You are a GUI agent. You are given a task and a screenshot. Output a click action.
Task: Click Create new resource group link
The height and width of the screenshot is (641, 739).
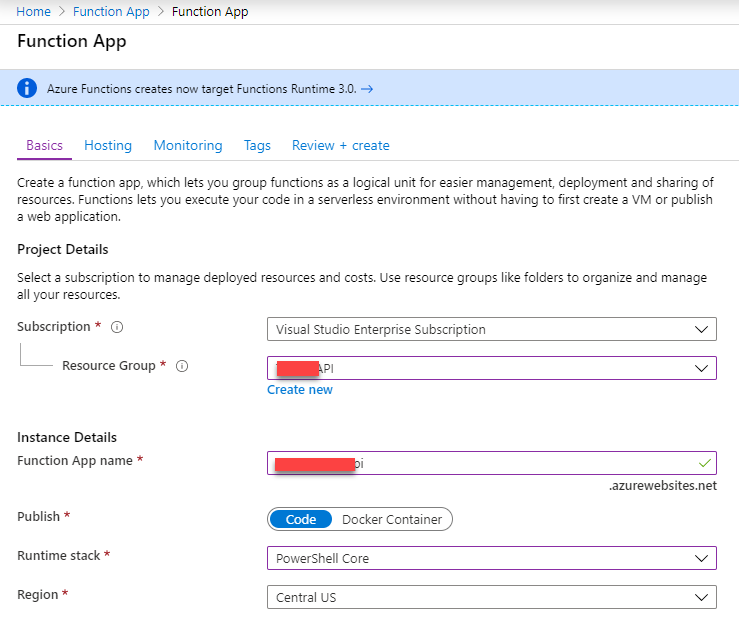[x=300, y=390]
